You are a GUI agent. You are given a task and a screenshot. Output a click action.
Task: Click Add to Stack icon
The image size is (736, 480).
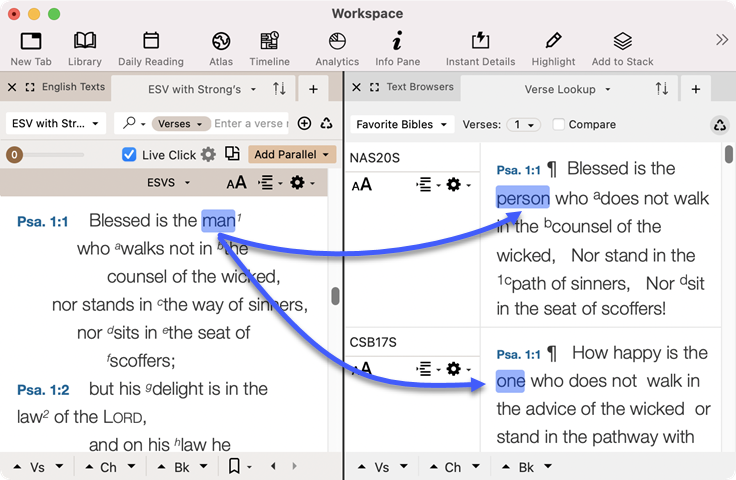622,47
